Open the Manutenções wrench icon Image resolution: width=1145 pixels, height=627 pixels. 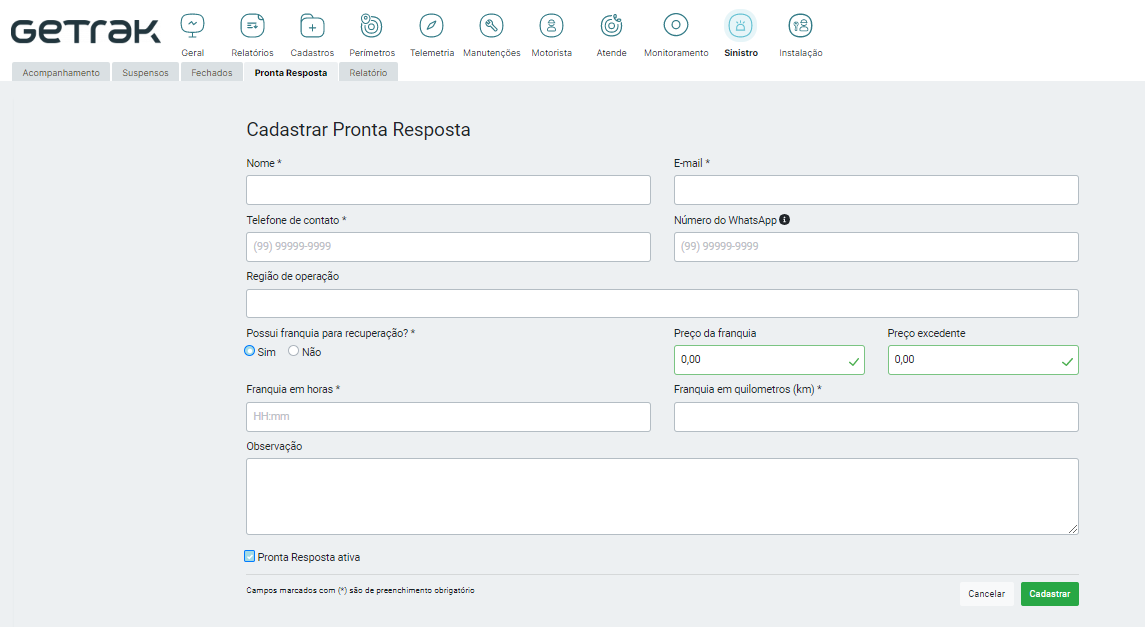(x=491, y=26)
